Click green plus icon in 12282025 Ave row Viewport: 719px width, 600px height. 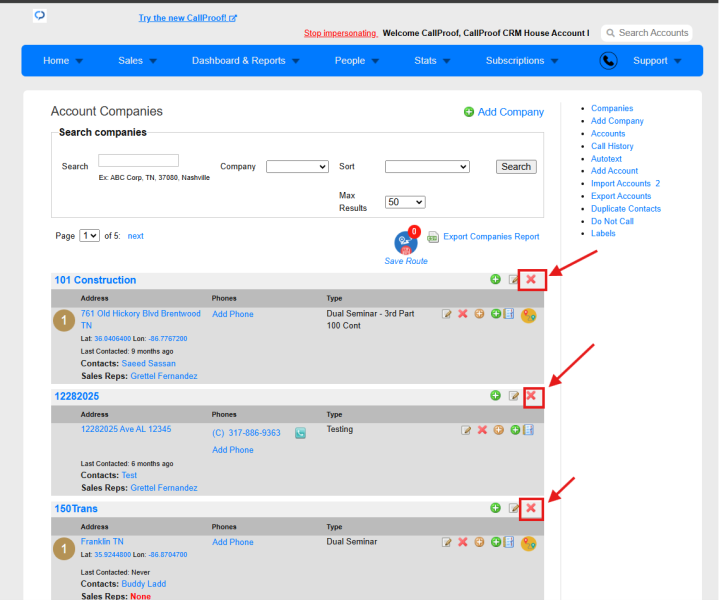pyautogui.click(x=515, y=430)
